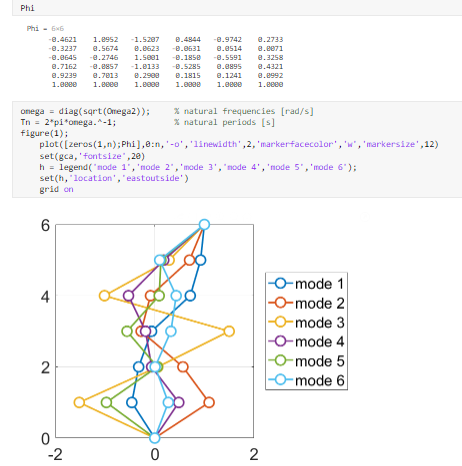The height and width of the screenshot is (466, 462).
Task: Select the 'Phi = 6×6' output header
Action: [45, 28]
